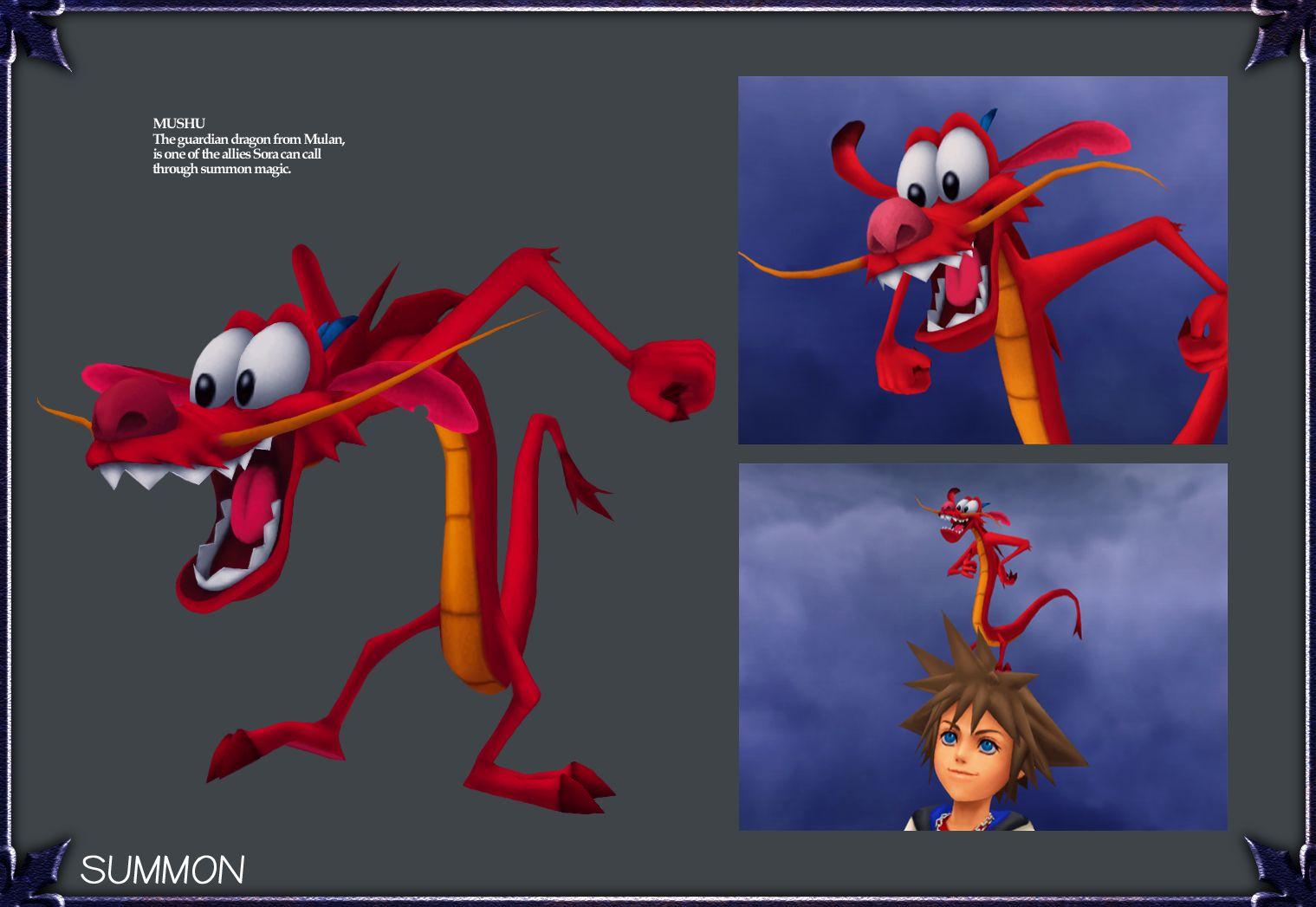This screenshot has height=907, width=1316.
Task: Click the large Mushu's pink tongue
Action: (247, 511)
